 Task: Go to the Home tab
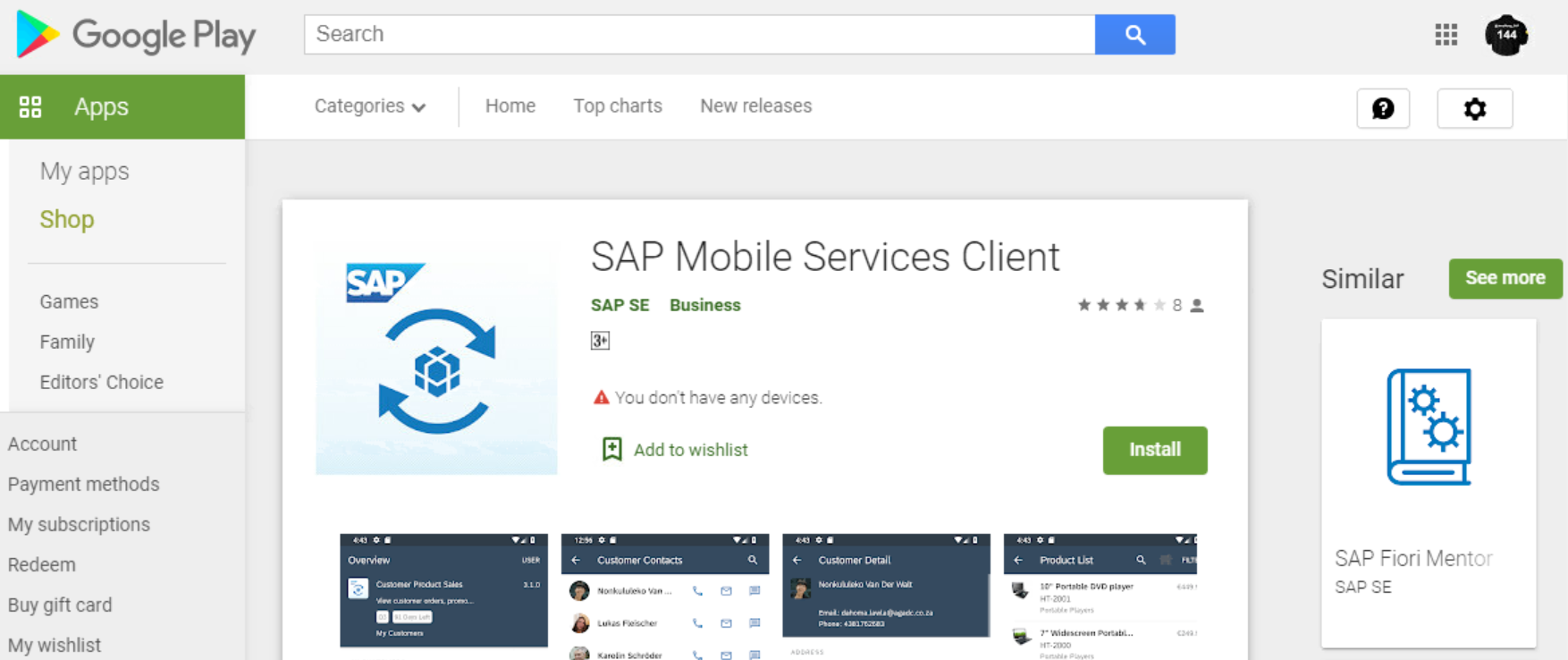pyautogui.click(x=510, y=106)
